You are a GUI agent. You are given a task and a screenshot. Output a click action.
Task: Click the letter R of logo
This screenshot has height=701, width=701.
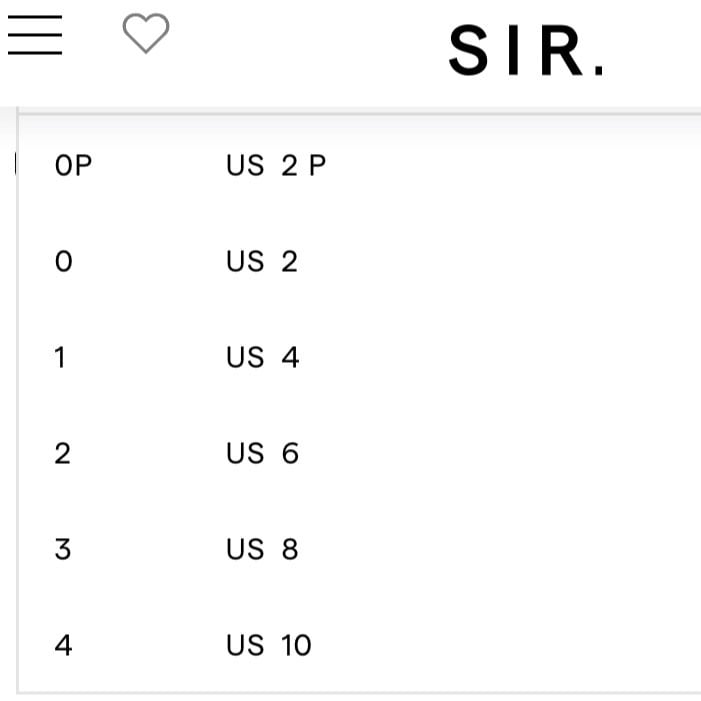point(562,50)
